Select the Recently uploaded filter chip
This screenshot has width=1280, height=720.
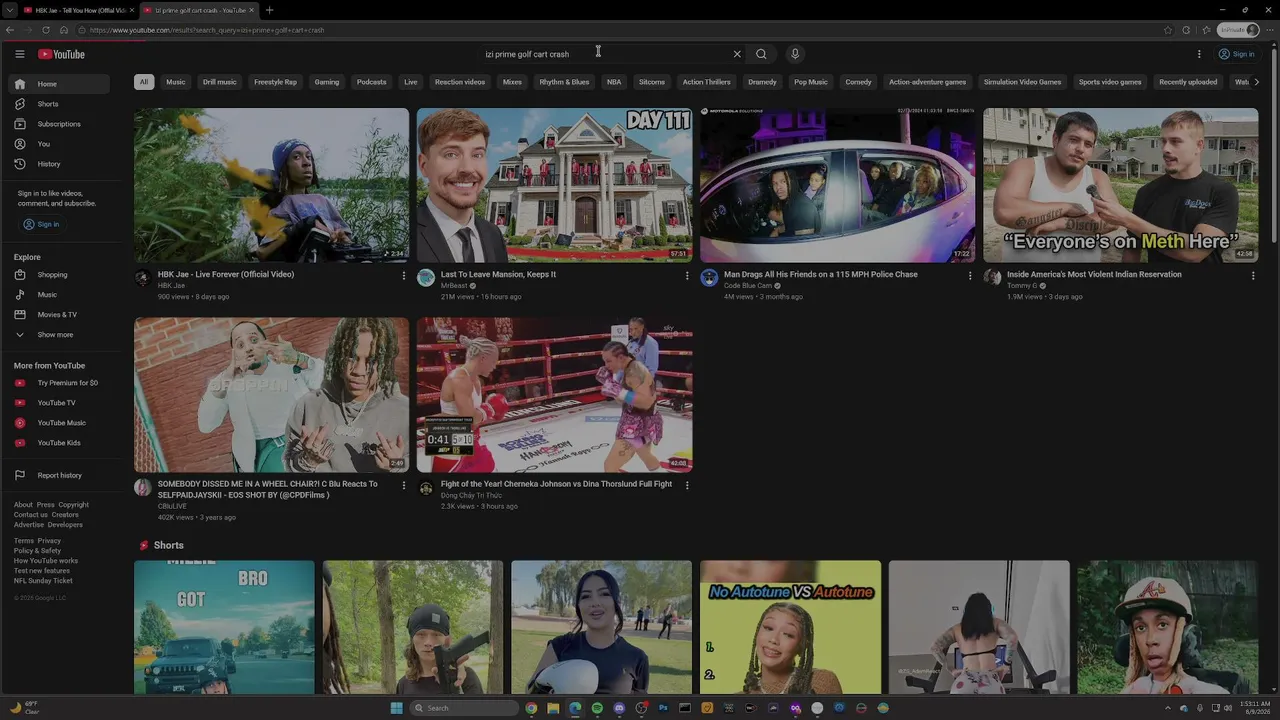1188,82
